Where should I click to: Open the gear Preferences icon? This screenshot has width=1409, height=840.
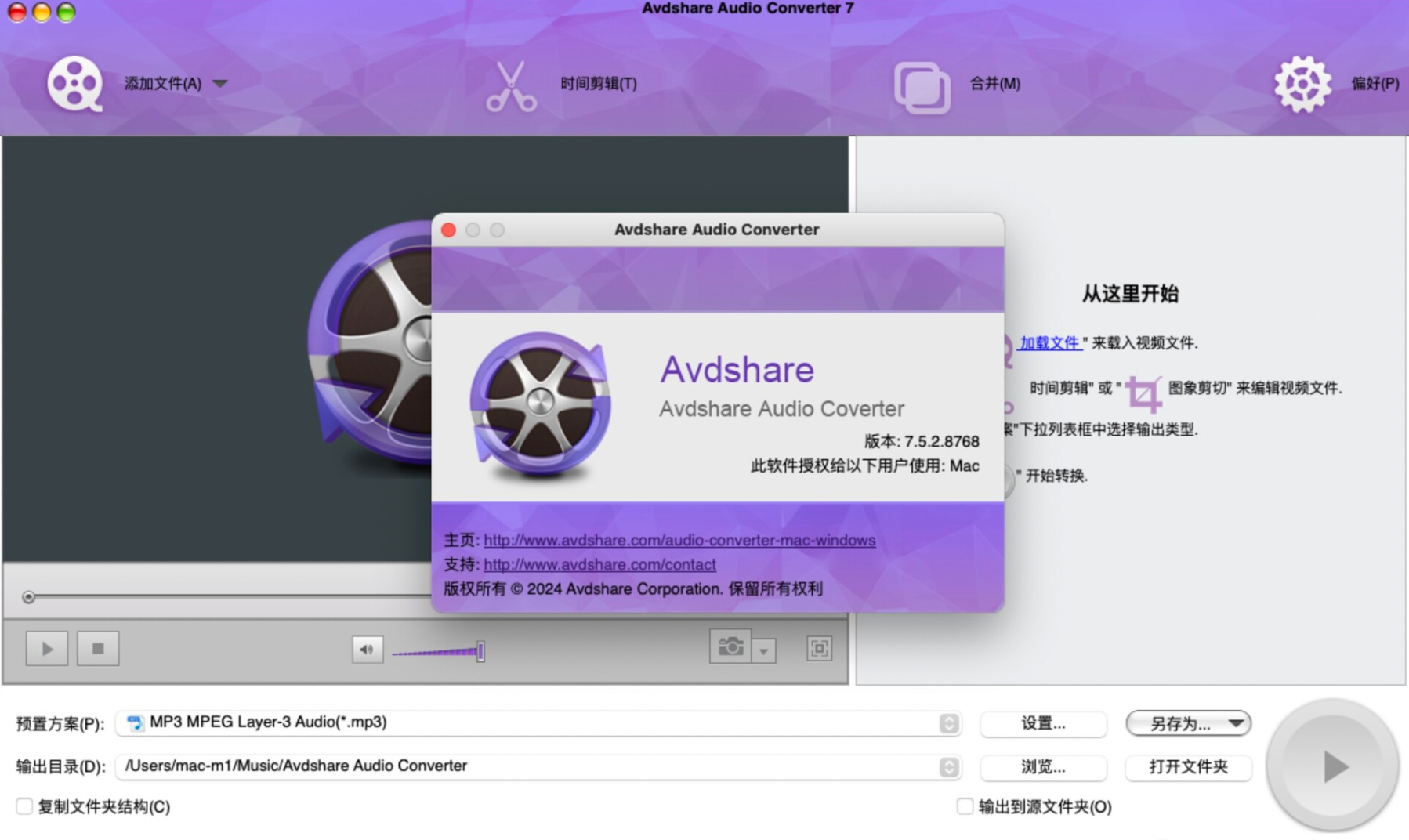pos(1302,84)
